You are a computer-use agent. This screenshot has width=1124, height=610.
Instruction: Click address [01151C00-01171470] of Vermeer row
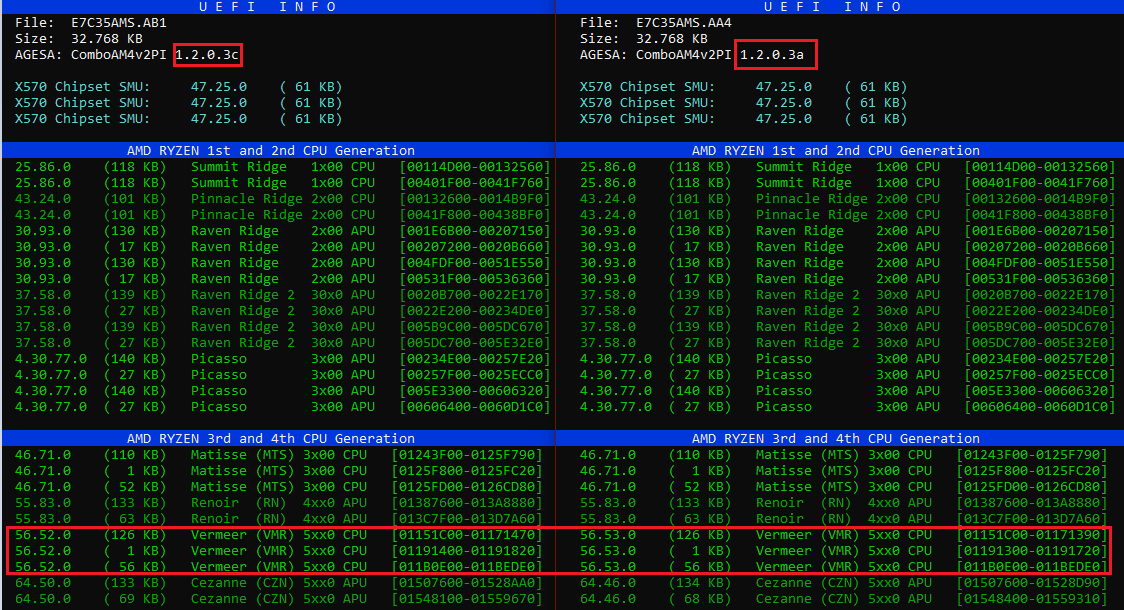pyautogui.click(x=467, y=535)
